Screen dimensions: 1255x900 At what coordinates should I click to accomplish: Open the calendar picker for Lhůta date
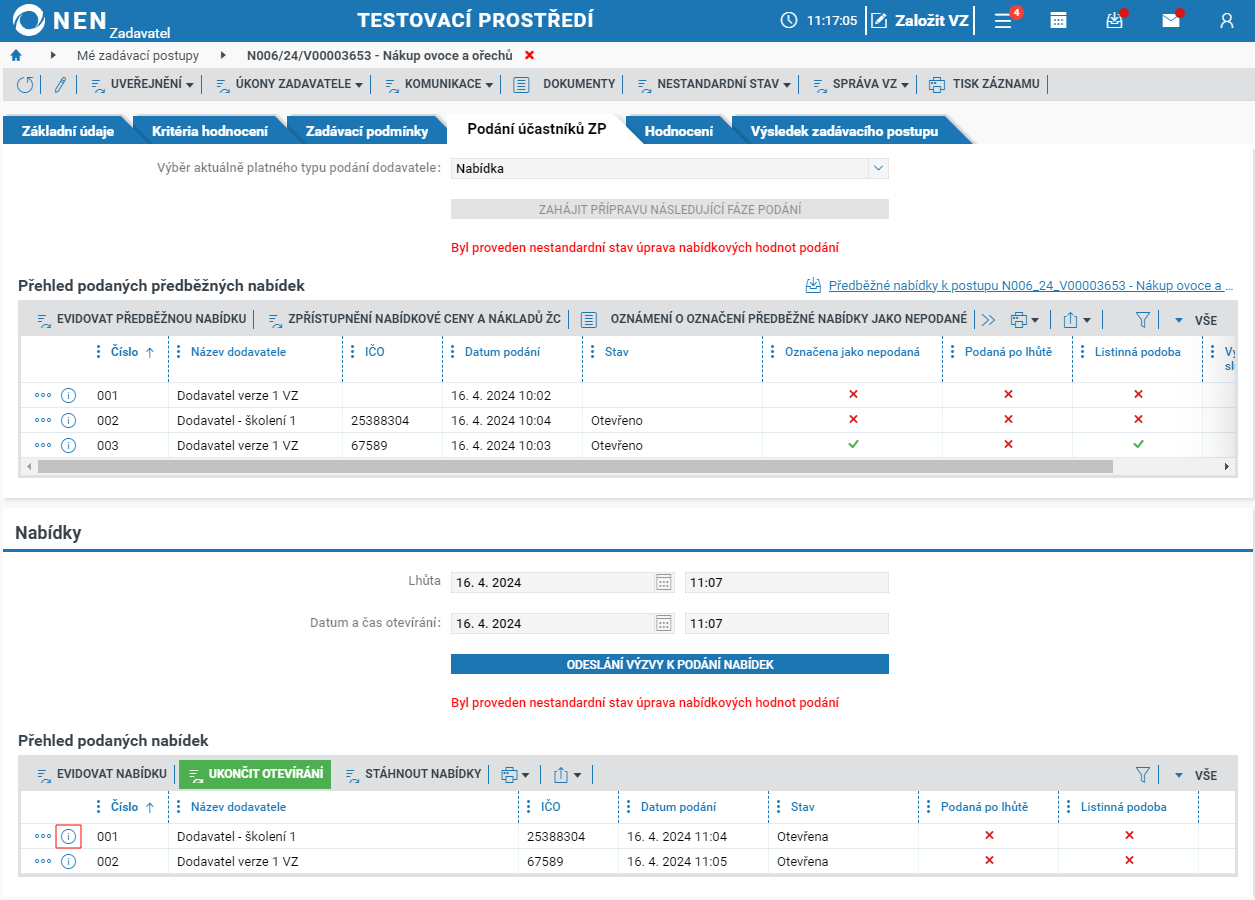pyautogui.click(x=664, y=582)
